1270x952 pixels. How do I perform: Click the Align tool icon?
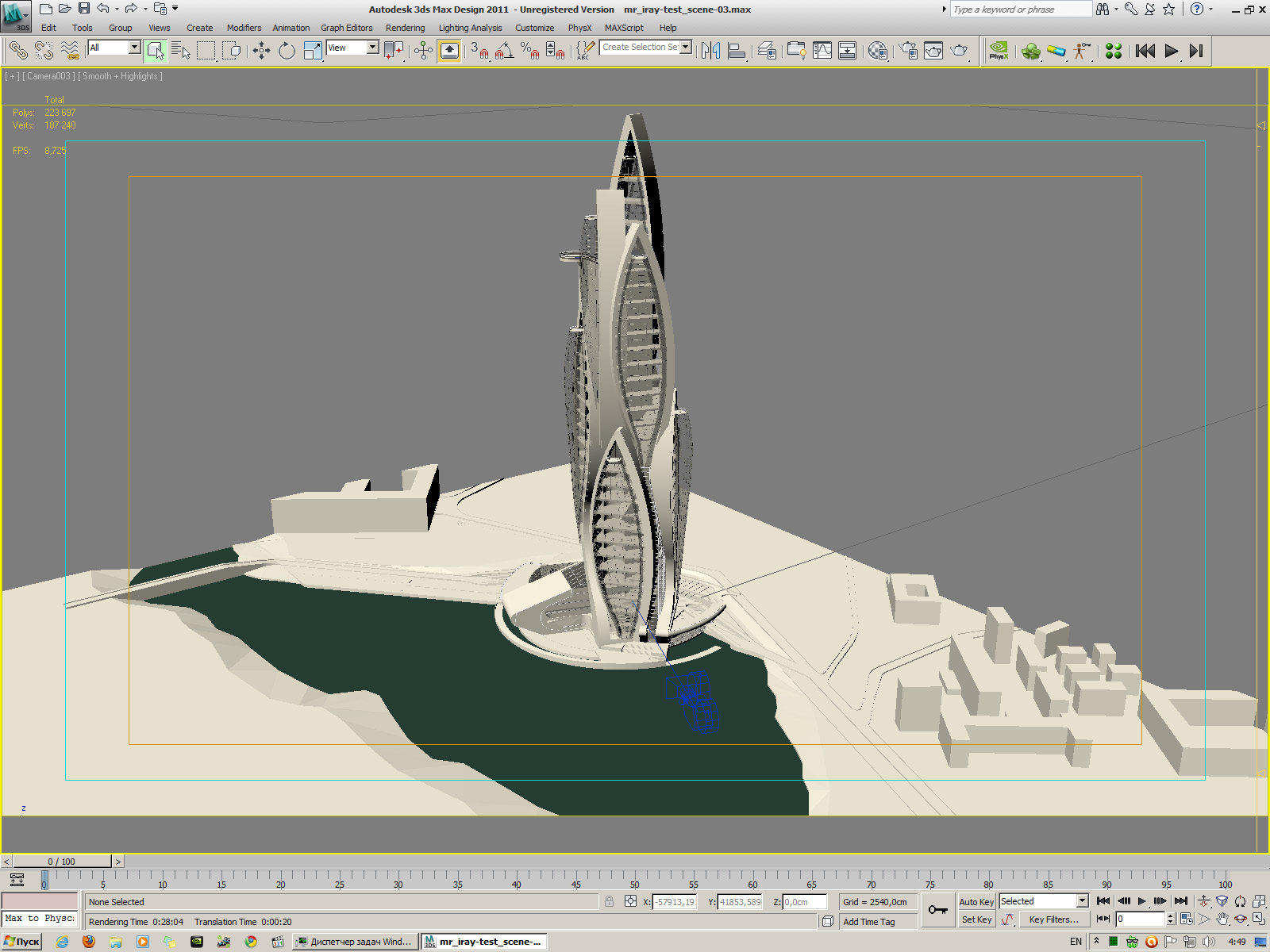click(737, 51)
